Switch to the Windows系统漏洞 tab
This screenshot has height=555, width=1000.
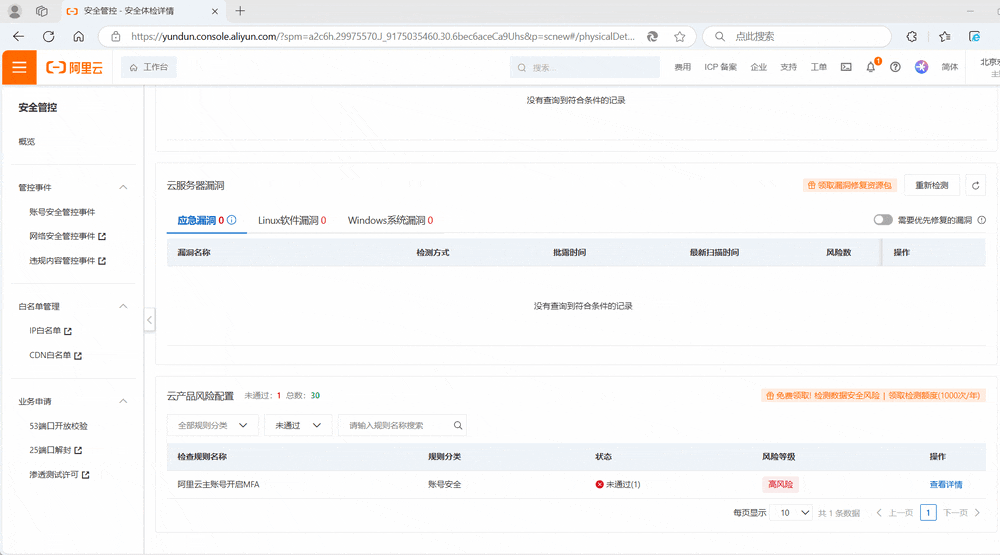click(x=390, y=220)
